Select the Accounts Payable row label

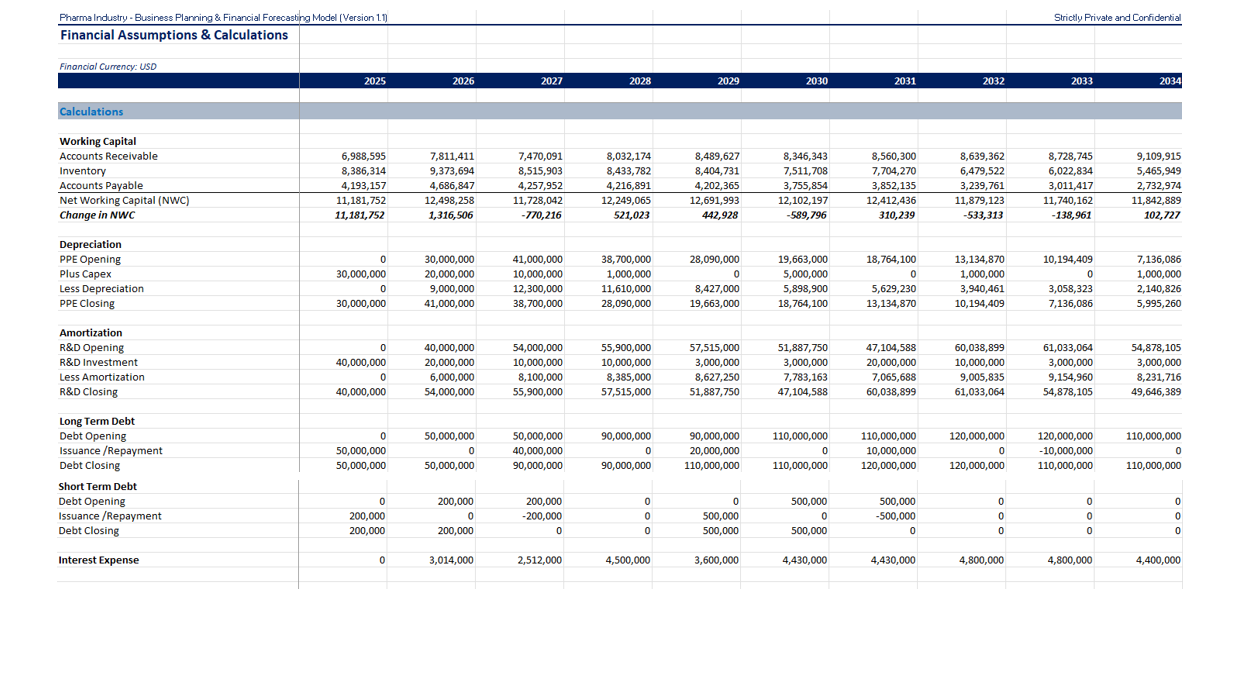[x=101, y=186]
